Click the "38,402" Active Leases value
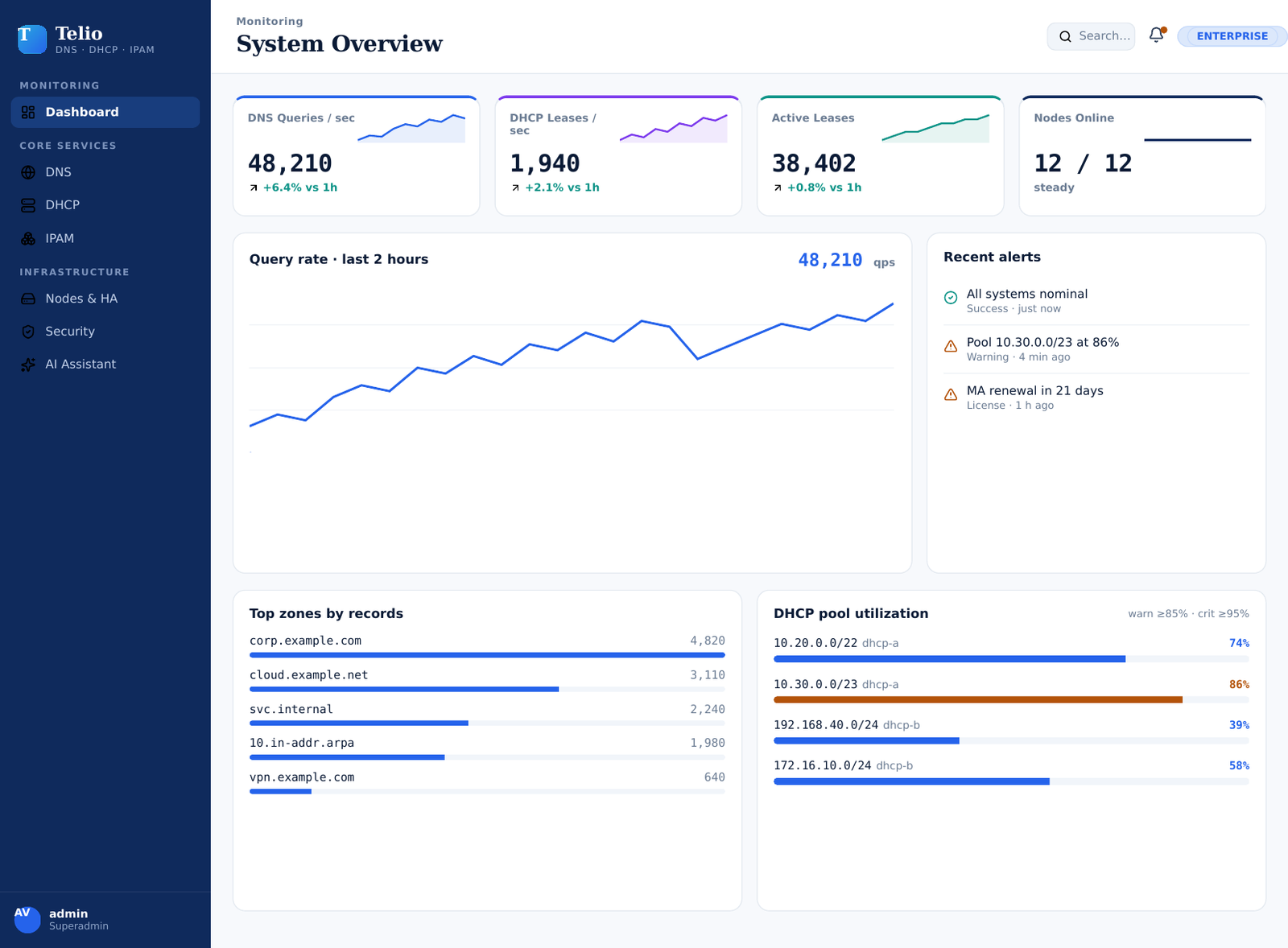This screenshot has width=1288, height=948. [x=814, y=163]
